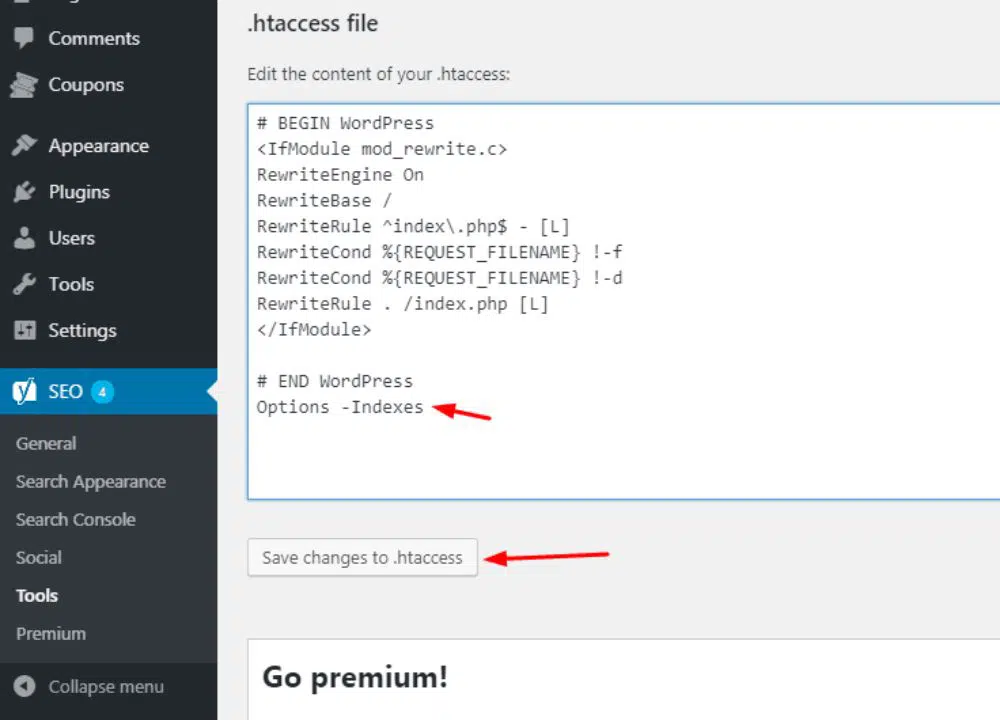Viewport: 1000px width, 720px height.
Task: Go to Search Console submenu item
Action: [76, 519]
